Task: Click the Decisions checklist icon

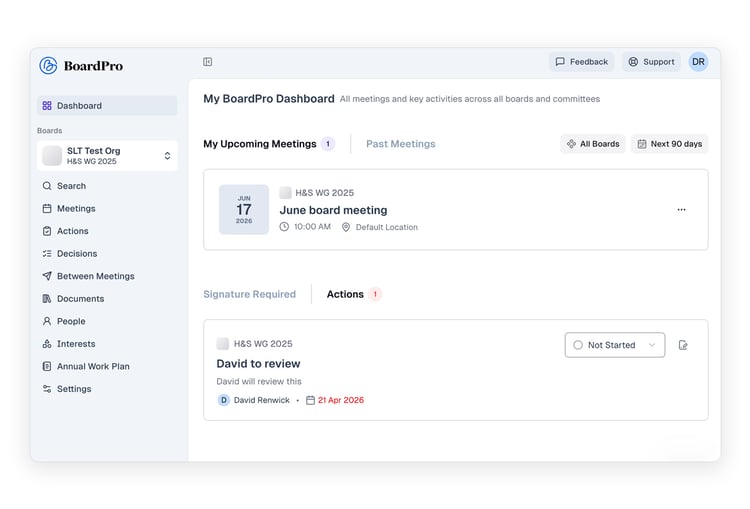Action: click(47, 254)
